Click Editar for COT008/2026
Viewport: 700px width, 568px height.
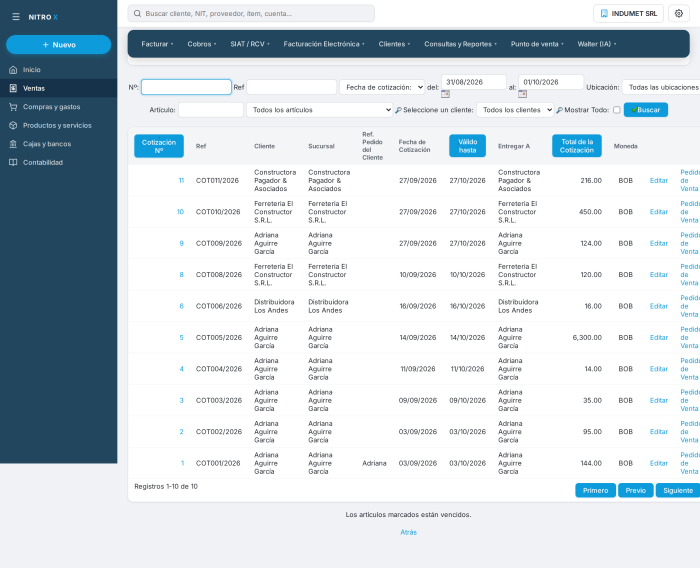point(659,275)
